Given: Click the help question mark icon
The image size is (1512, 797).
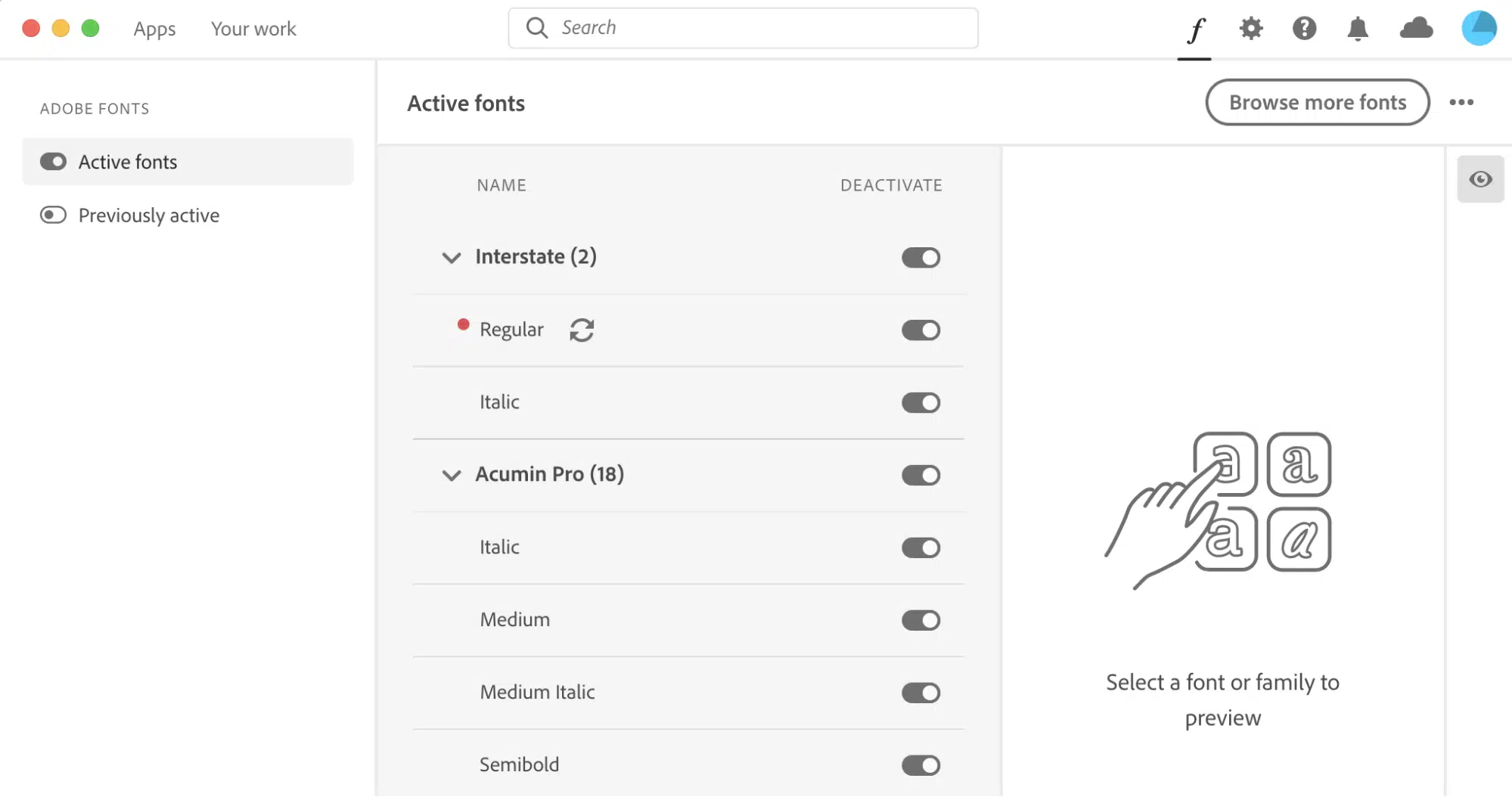Looking at the screenshot, I should pos(1304,29).
